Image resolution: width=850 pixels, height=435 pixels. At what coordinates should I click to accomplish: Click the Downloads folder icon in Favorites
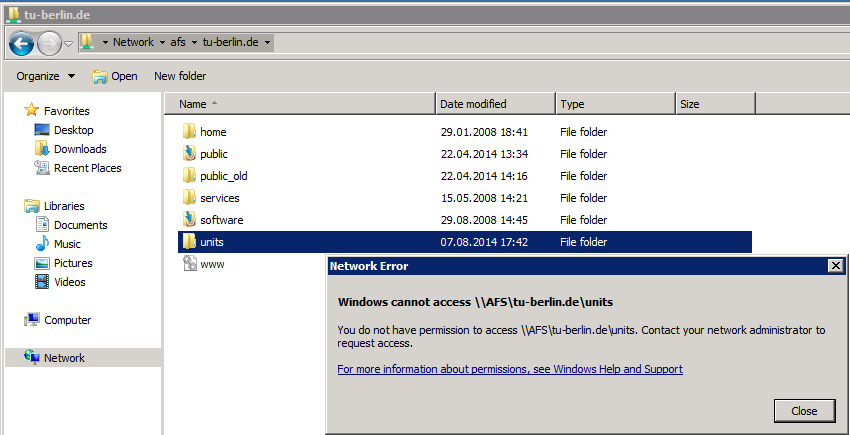pyautogui.click(x=42, y=149)
